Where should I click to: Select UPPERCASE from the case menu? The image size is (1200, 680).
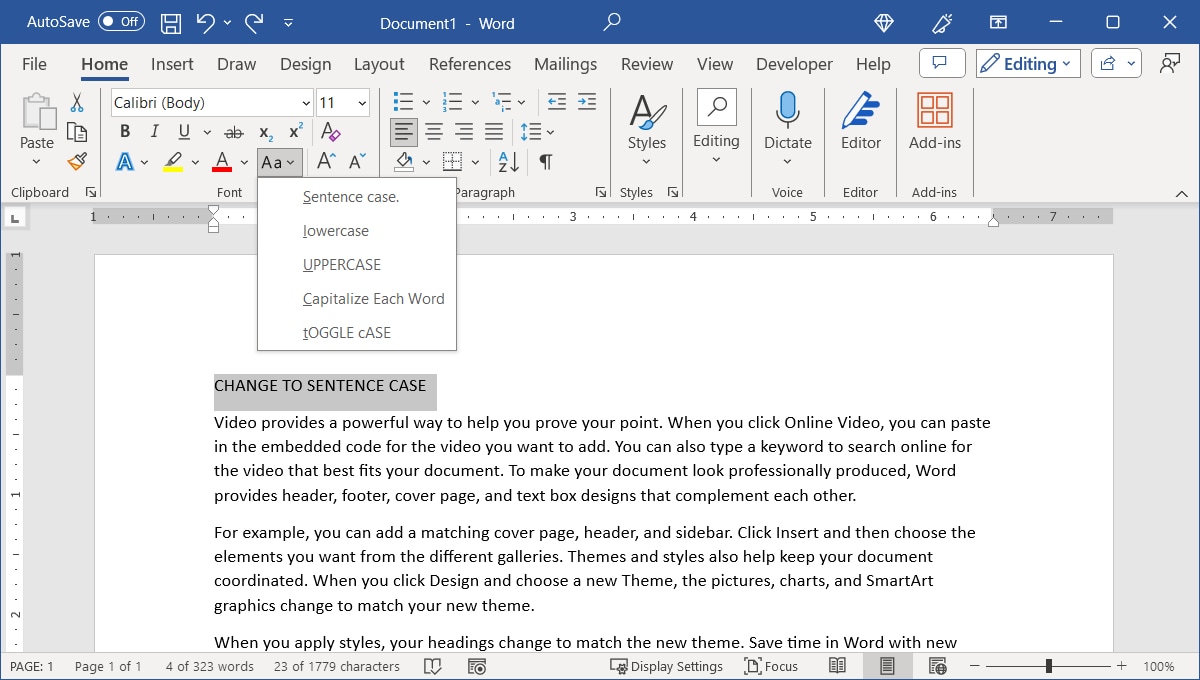(341, 264)
